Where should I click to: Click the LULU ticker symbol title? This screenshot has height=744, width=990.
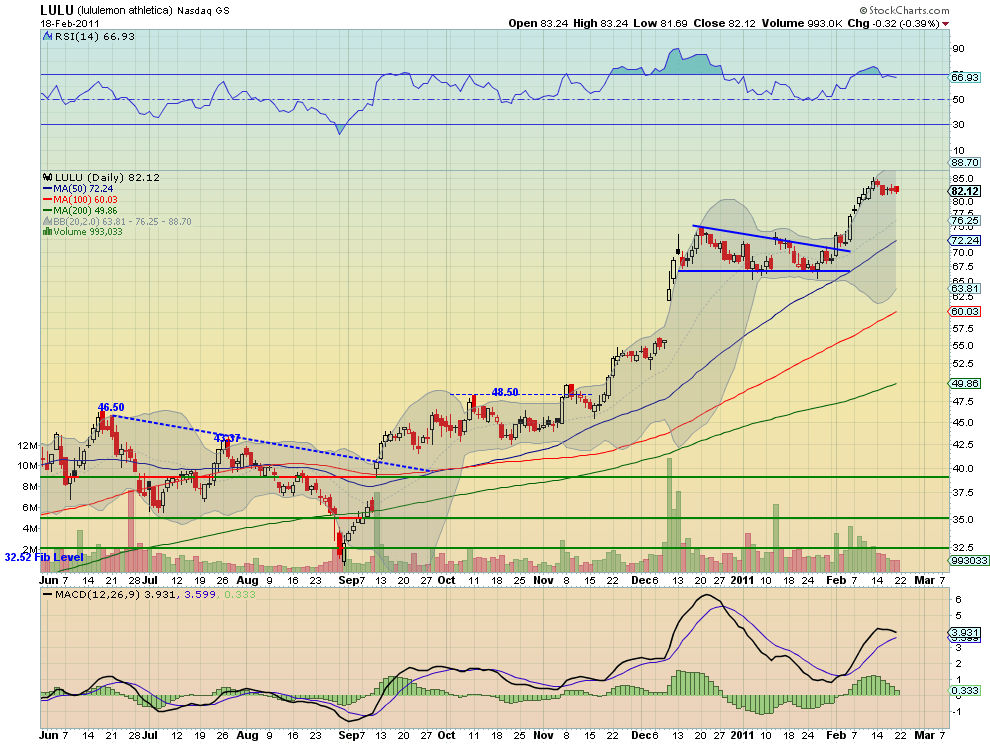[57, 10]
